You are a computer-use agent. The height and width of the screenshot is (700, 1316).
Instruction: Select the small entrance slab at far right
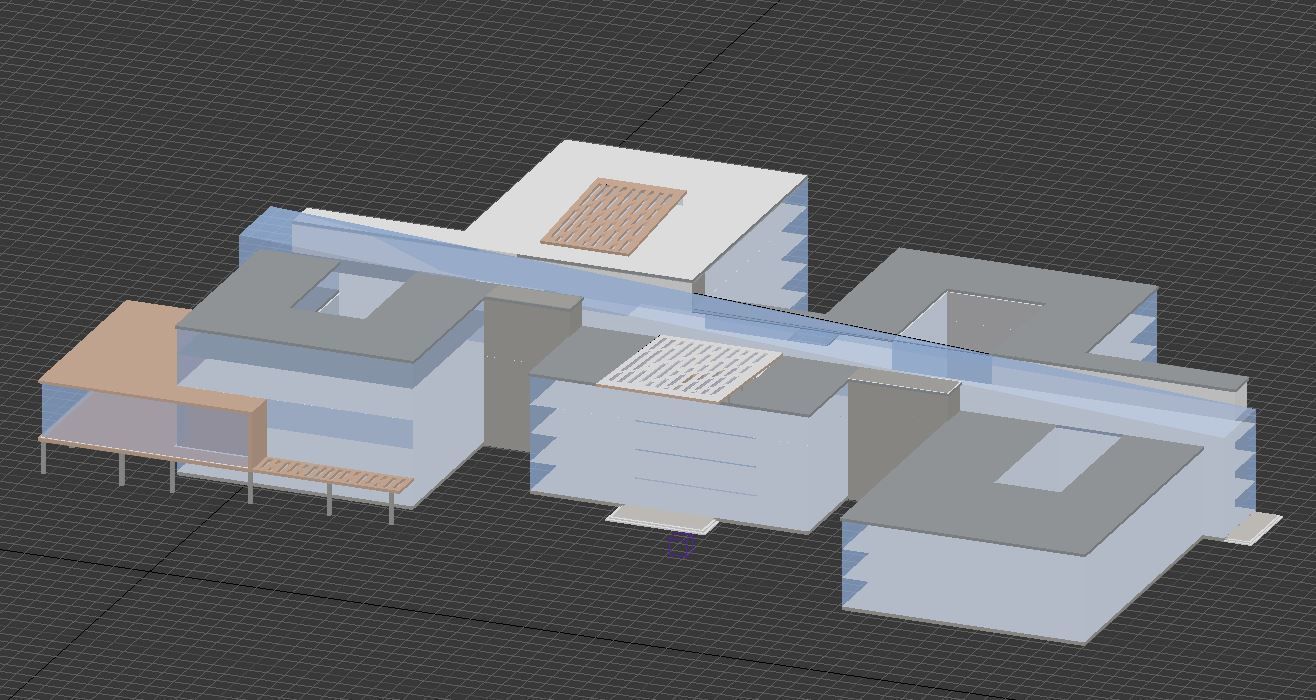[x=1254, y=528]
